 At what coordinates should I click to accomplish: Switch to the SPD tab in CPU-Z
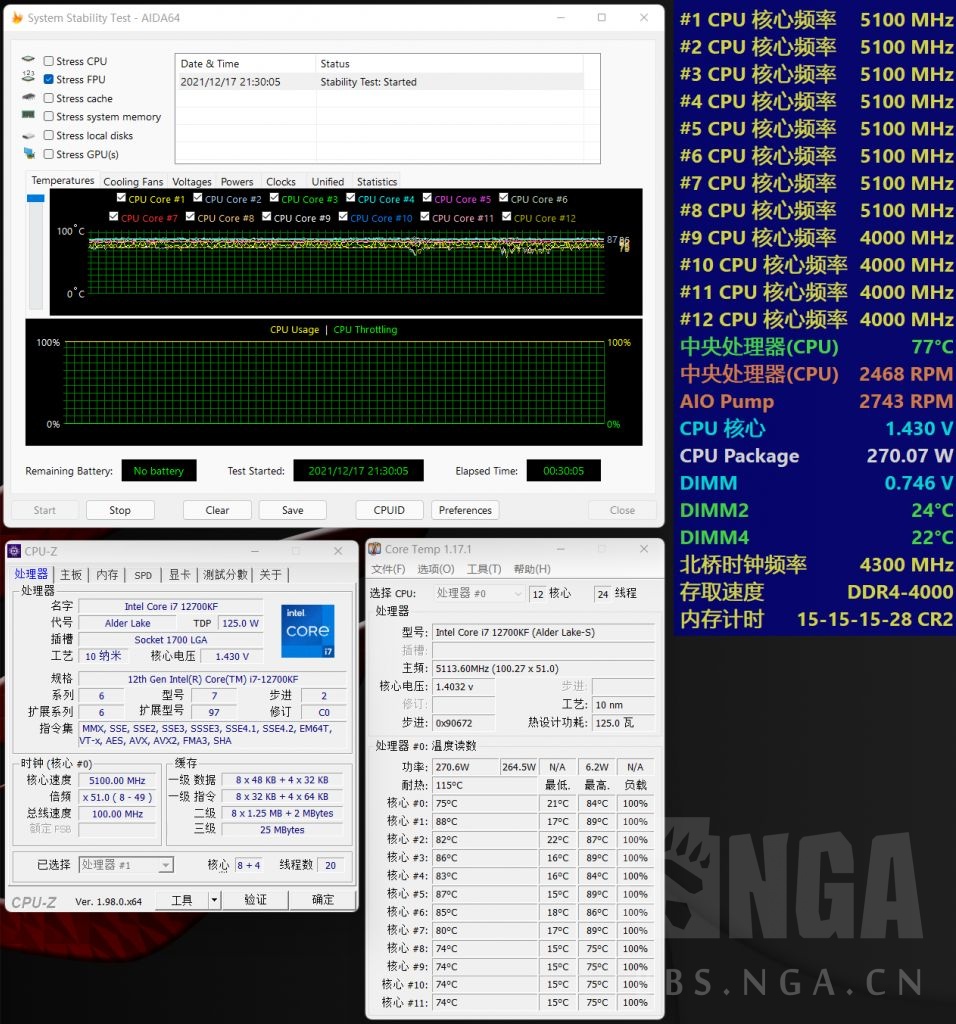142,575
